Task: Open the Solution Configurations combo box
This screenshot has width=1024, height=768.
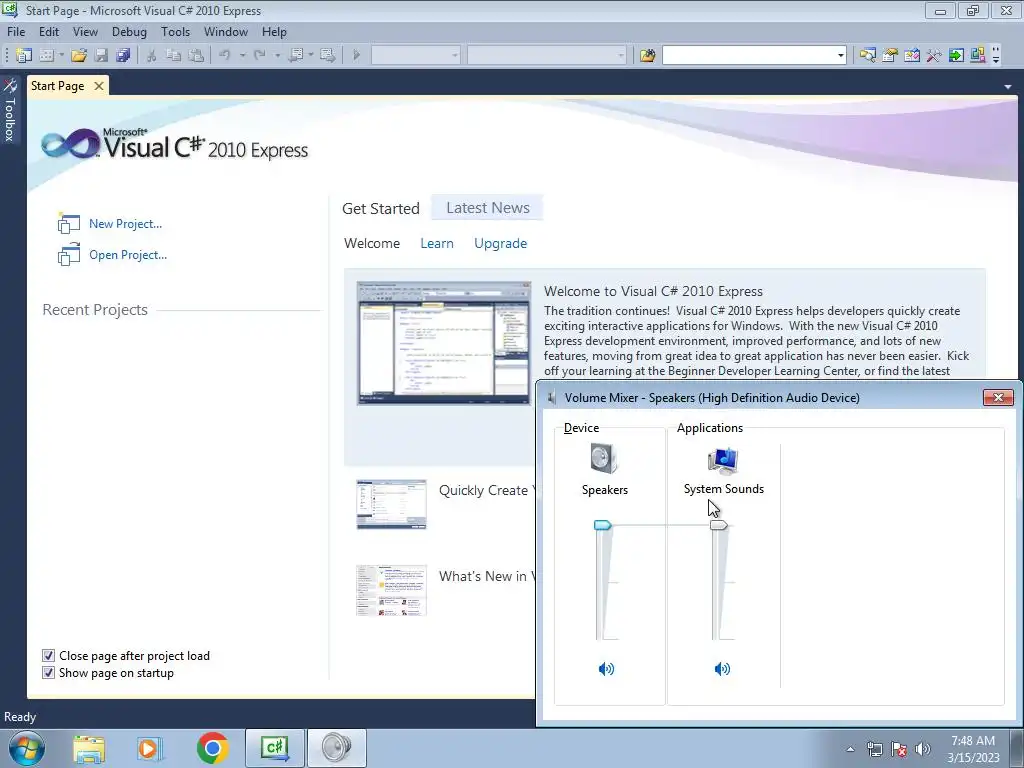Action: click(415, 56)
